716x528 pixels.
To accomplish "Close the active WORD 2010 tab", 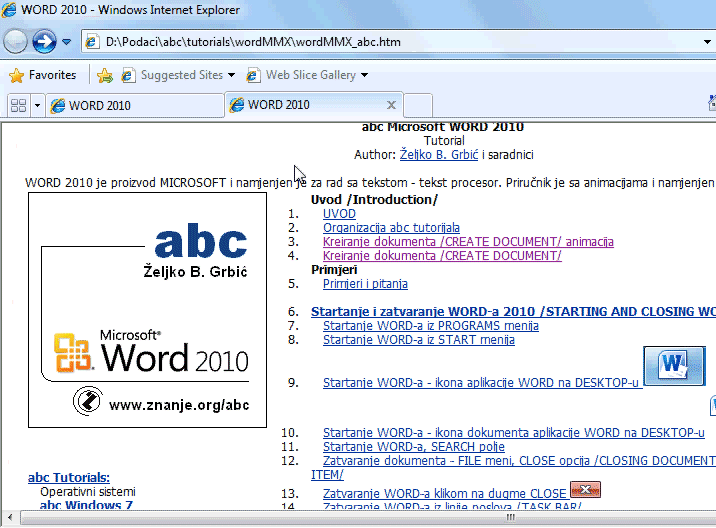I will pos(391,105).
